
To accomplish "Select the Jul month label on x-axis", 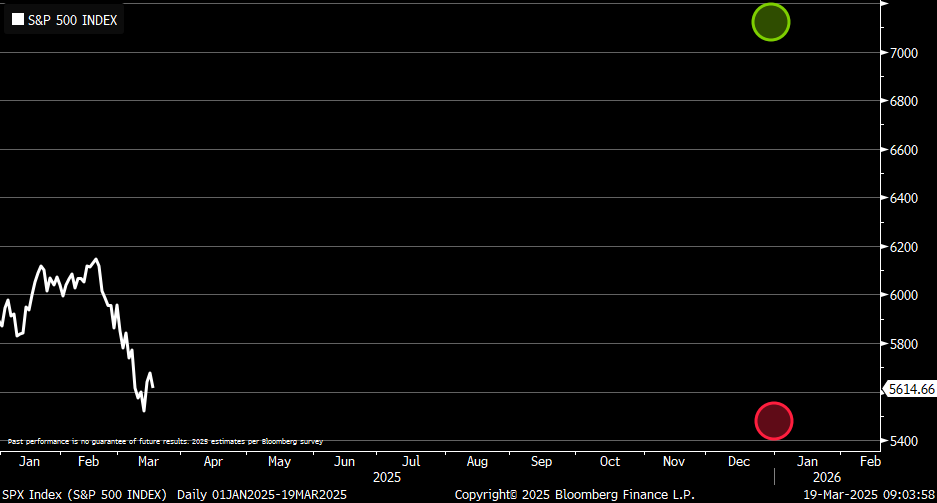I will click(x=409, y=462).
